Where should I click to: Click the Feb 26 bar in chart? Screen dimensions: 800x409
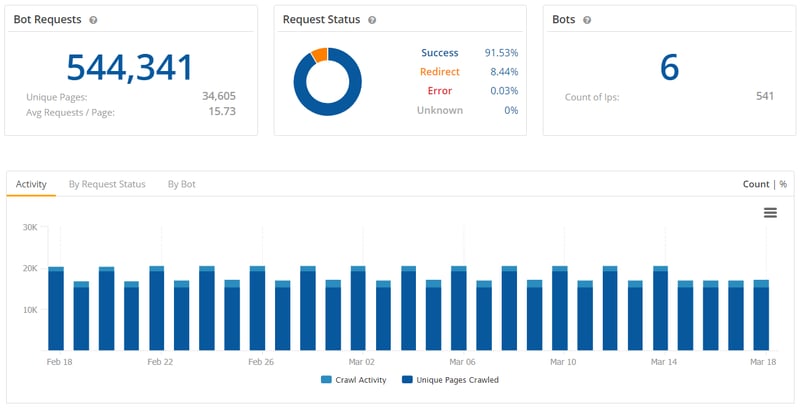(x=257, y=308)
